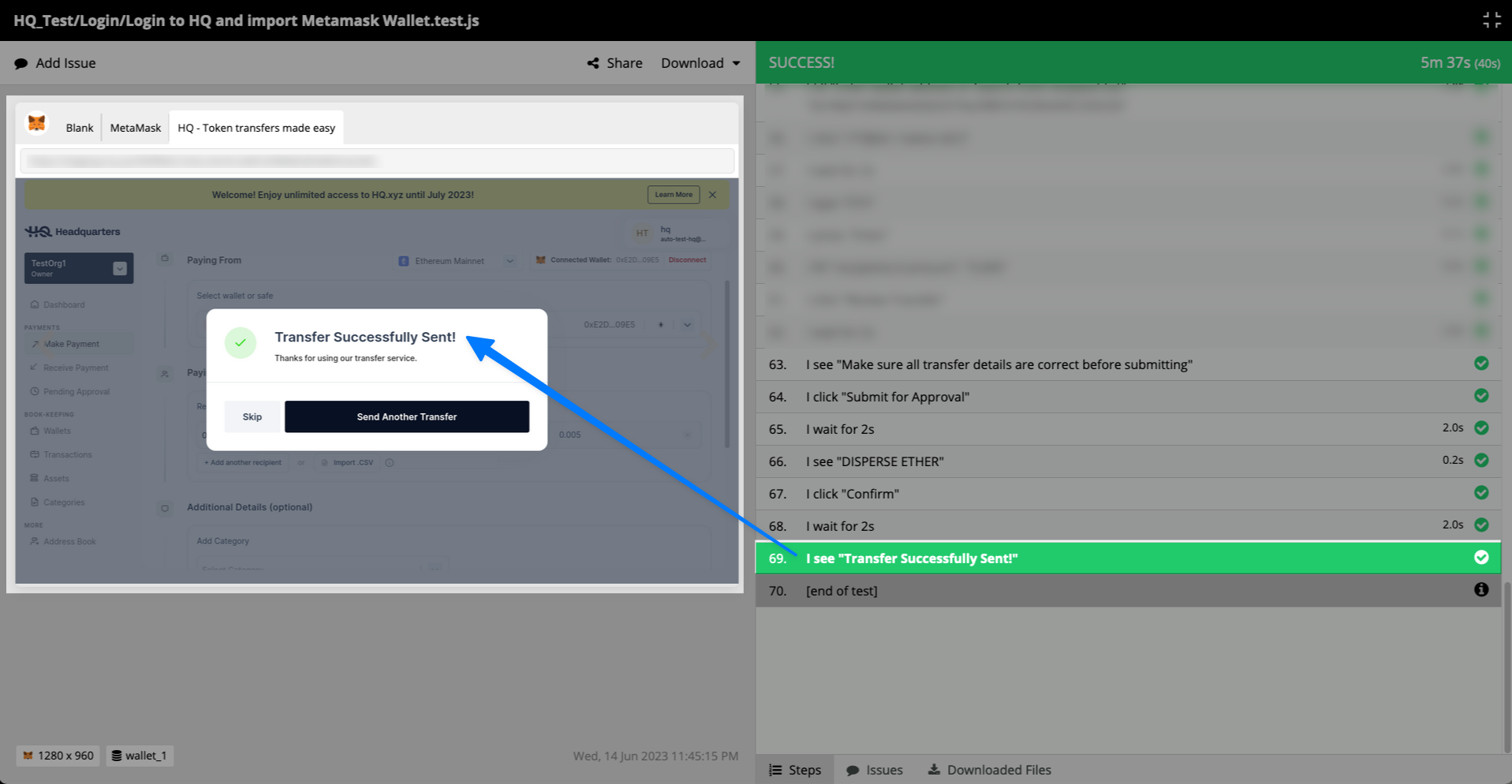
Task: Click the HQ Headquarters logo
Action: pyautogui.click(x=73, y=231)
